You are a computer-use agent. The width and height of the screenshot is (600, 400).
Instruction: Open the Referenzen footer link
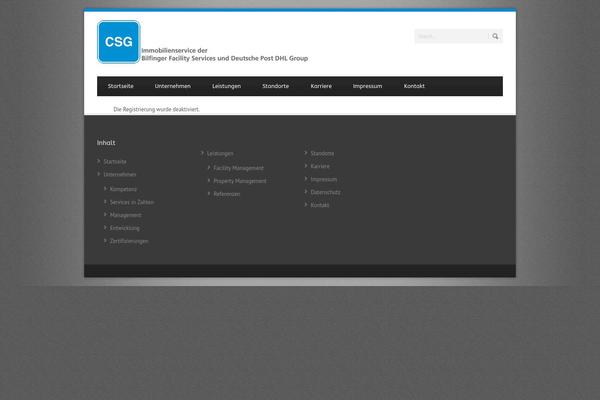pyautogui.click(x=227, y=194)
